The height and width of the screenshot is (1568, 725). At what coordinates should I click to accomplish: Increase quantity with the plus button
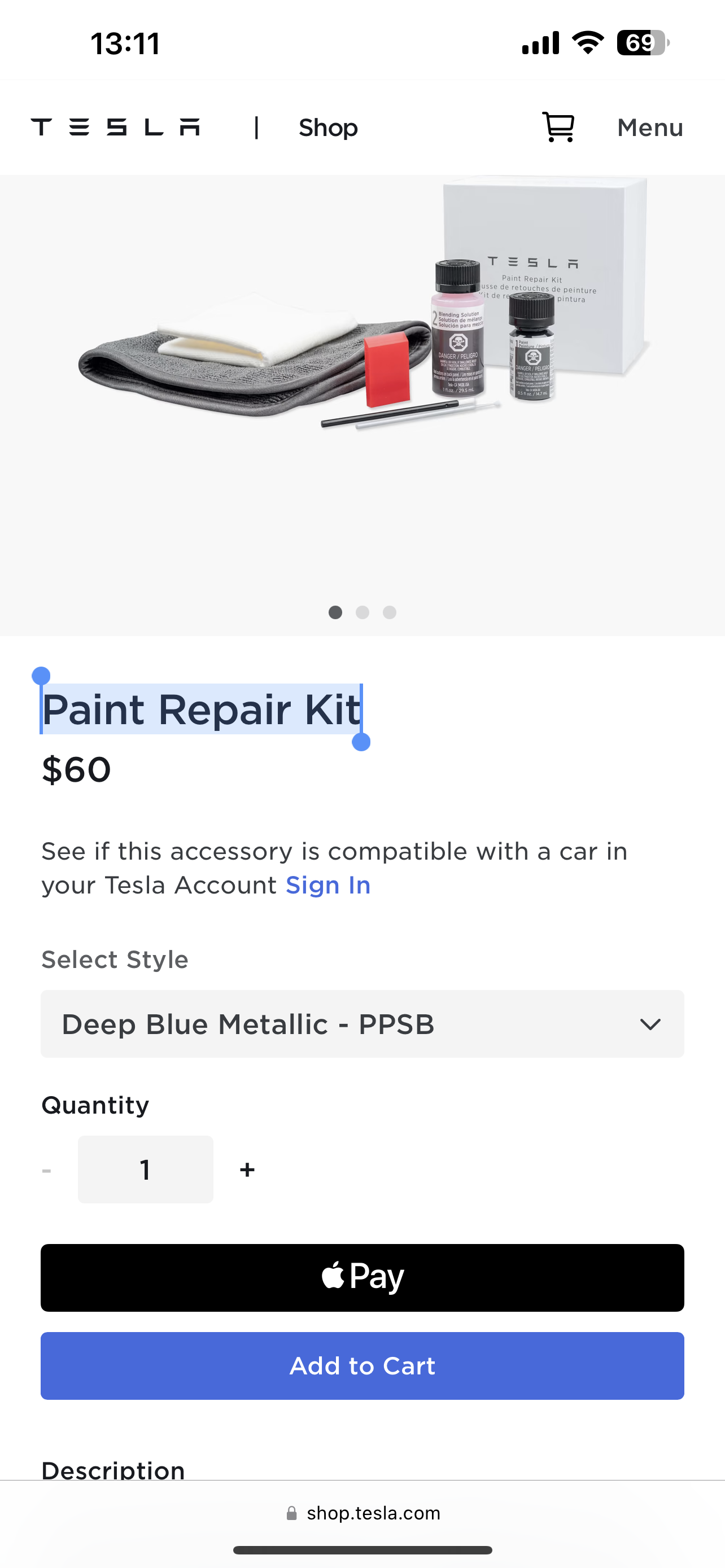coord(247,1170)
